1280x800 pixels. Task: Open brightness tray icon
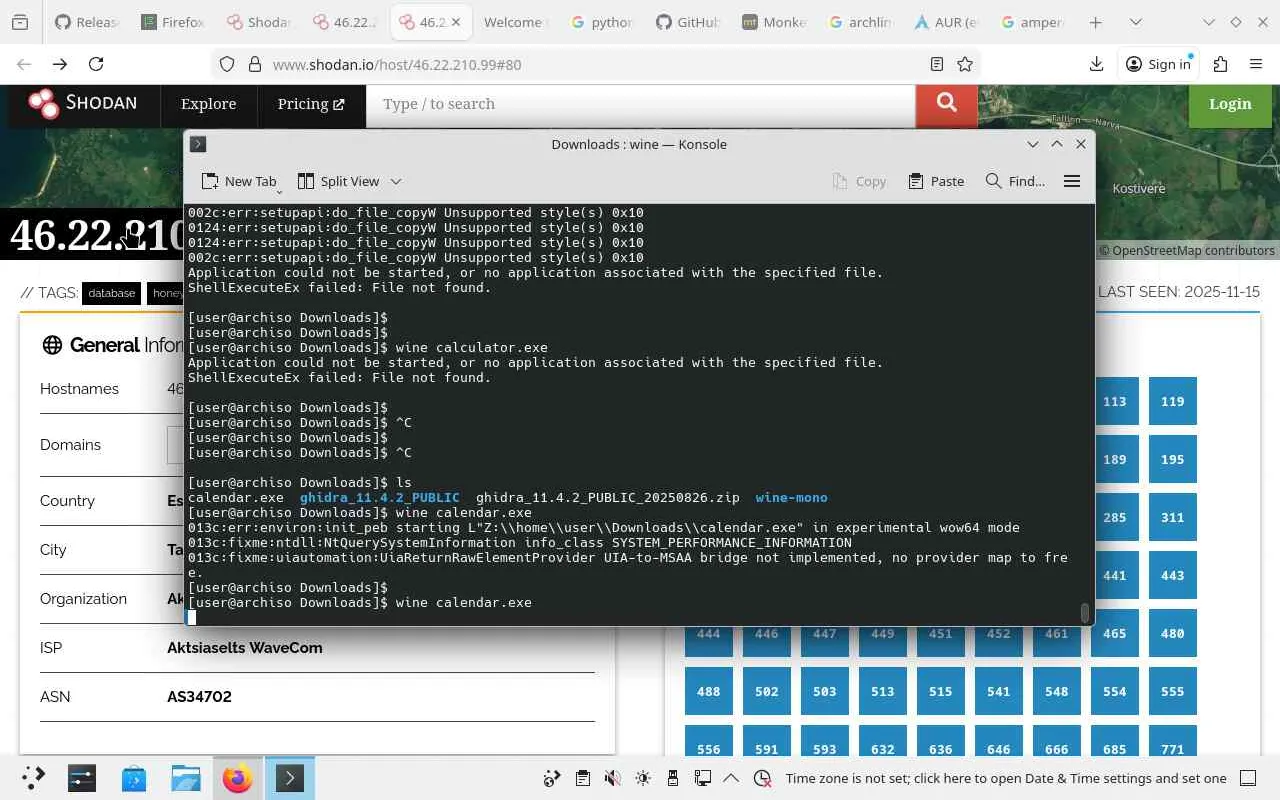pos(643,778)
